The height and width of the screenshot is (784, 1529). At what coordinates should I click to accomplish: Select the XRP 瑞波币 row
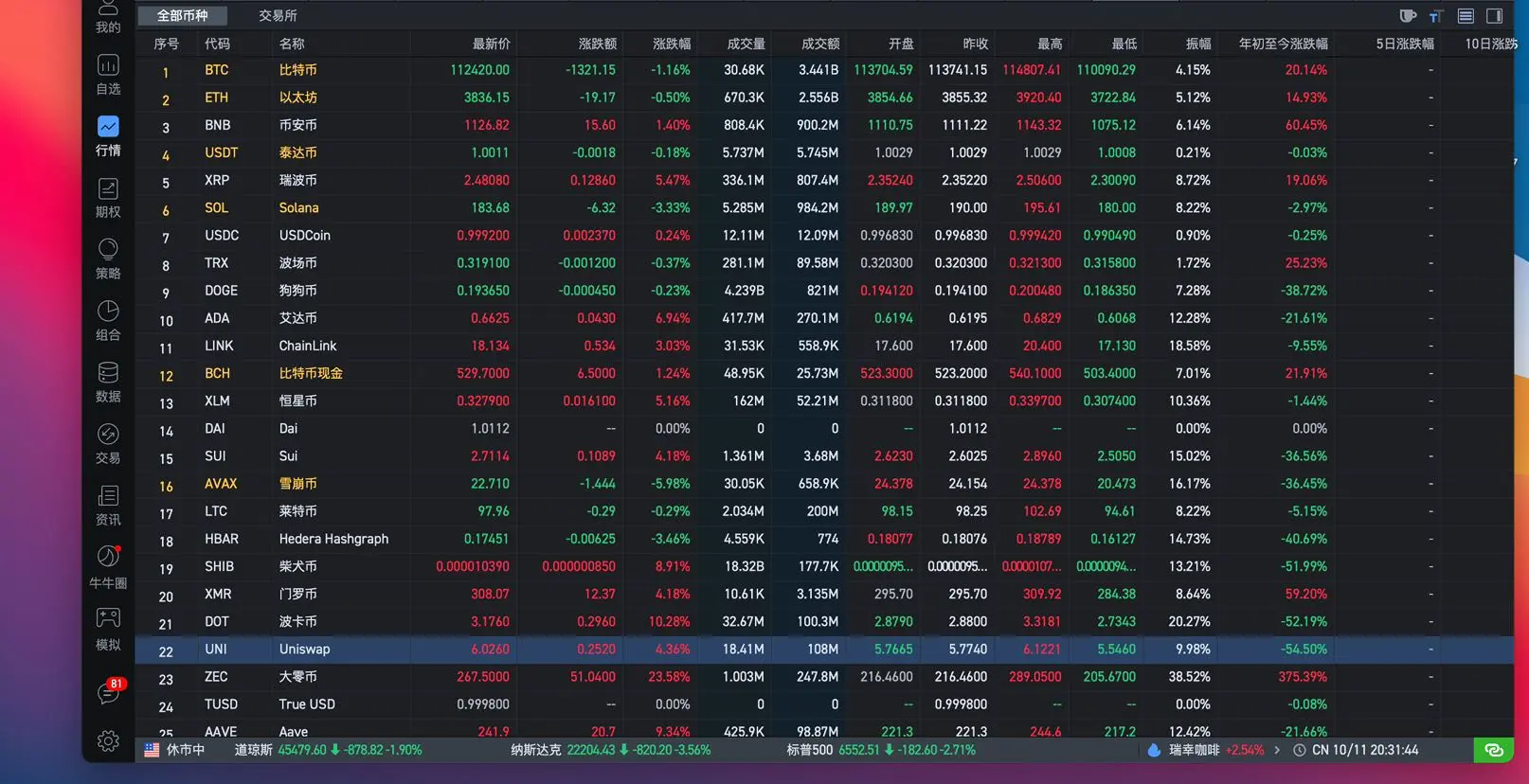tap(824, 180)
